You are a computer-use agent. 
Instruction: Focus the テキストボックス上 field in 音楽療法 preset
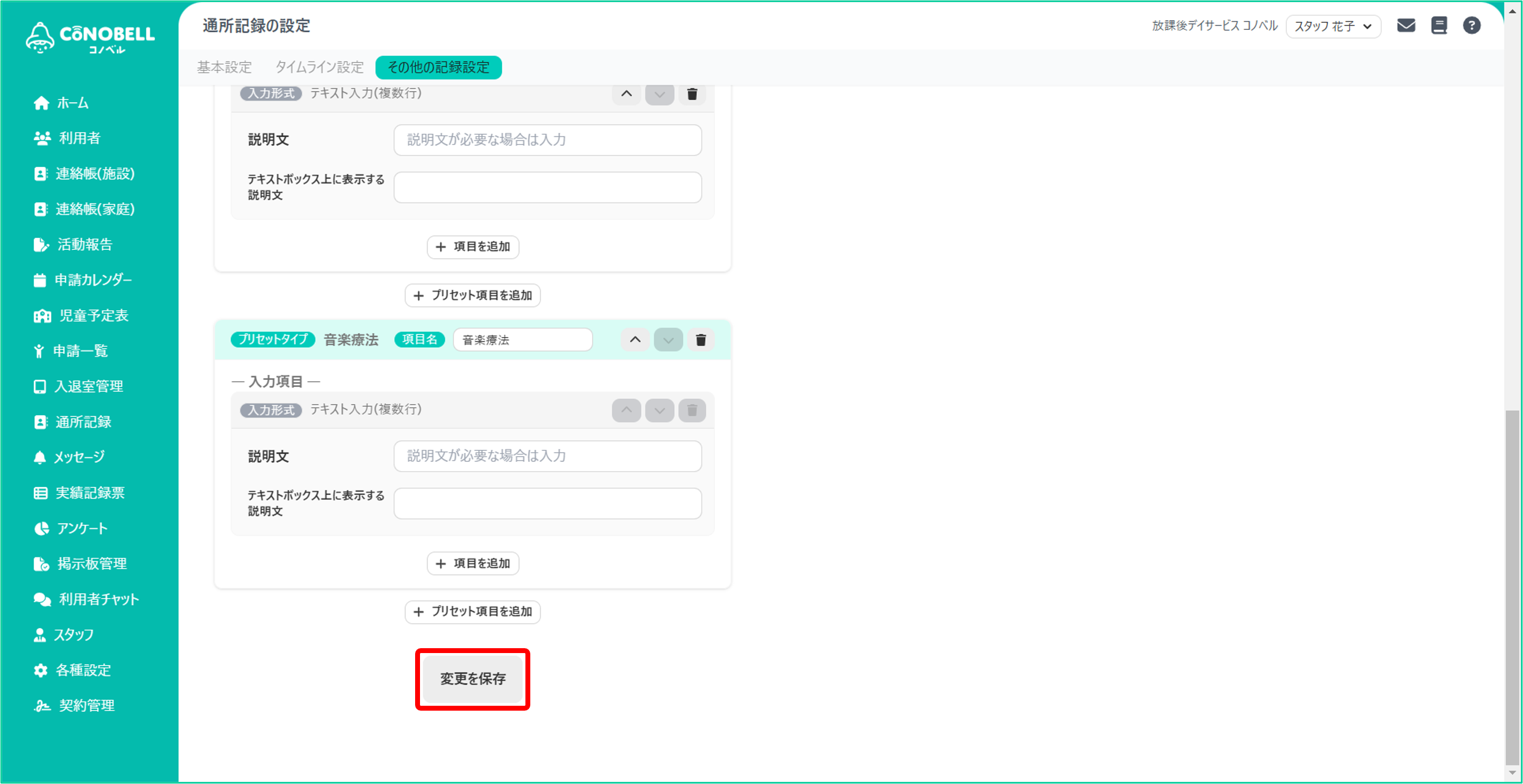(x=548, y=503)
